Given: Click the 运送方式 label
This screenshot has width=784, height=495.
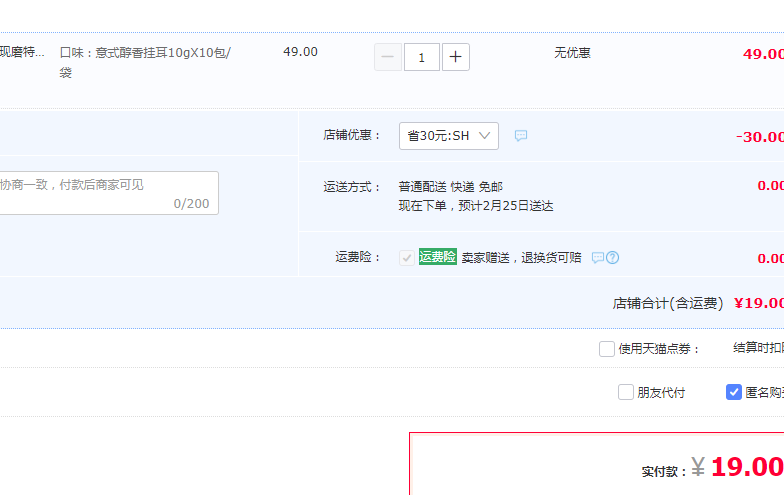Looking at the screenshot, I should tap(352, 187).
